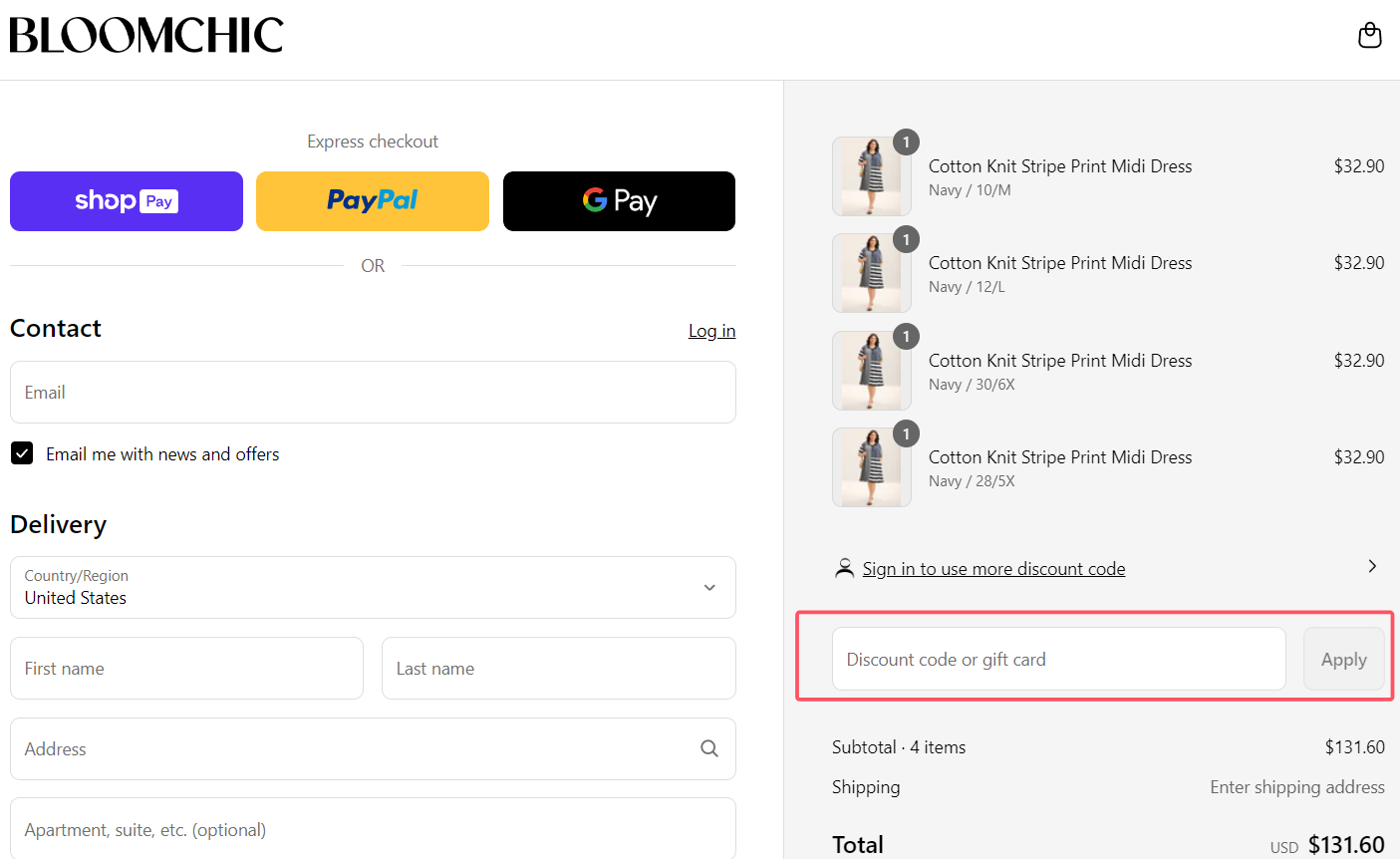Click the address search magnifier icon
The width and height of the screenshot is (1400, 859).
click(x=709, y=748)
